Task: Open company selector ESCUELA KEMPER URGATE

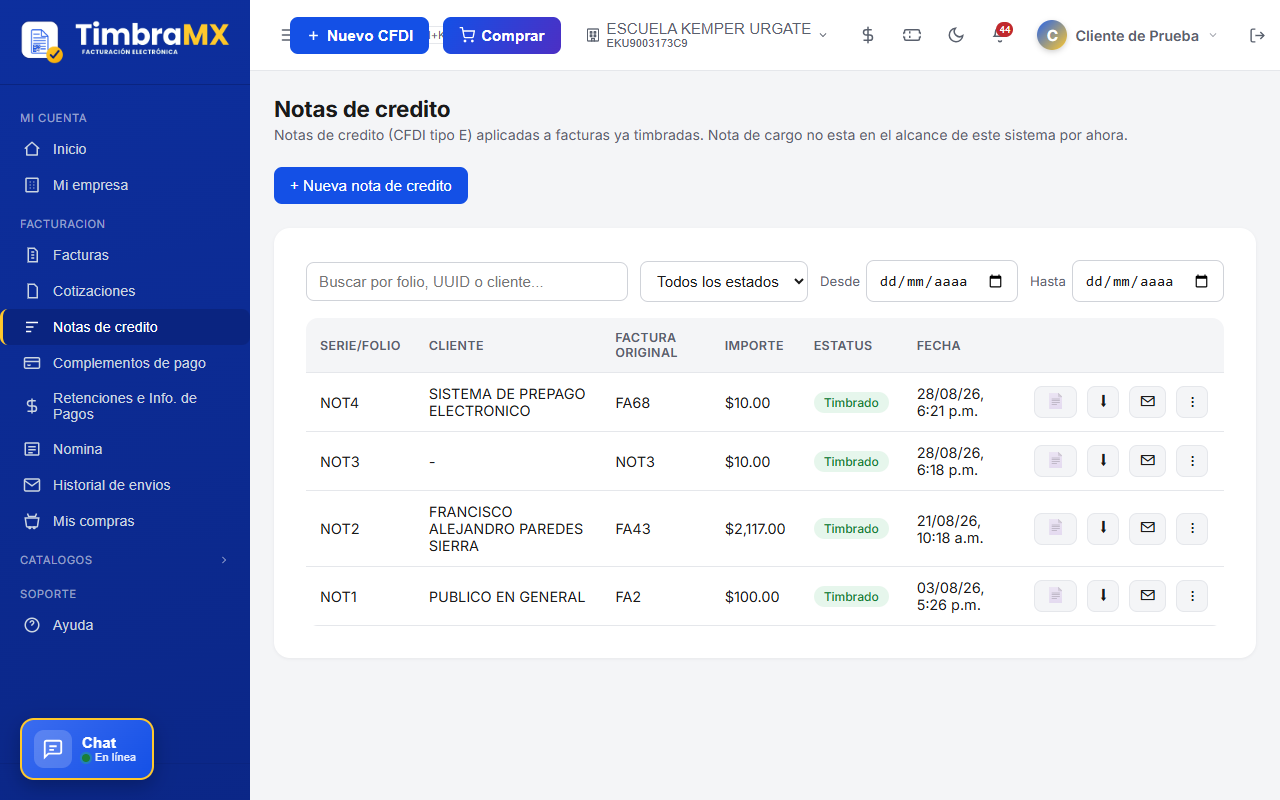Action: (x=707, y=35)
